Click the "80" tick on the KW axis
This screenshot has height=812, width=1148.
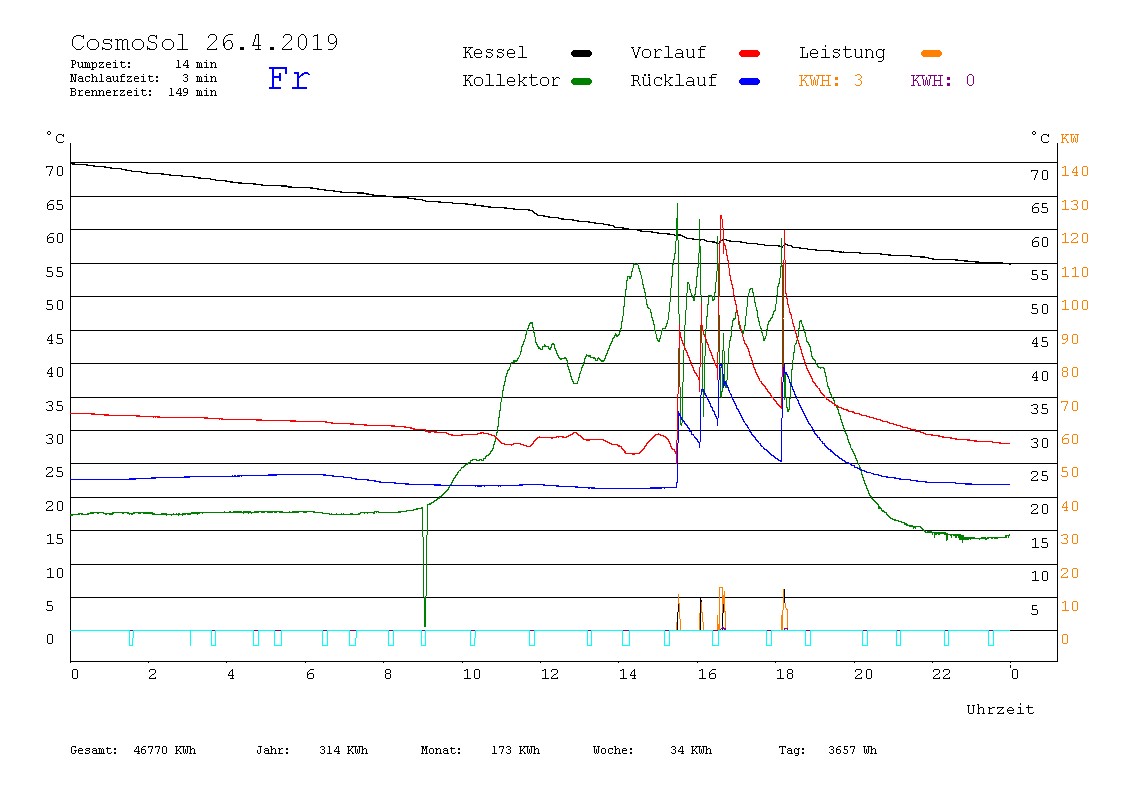click(x=1070, y=372)
